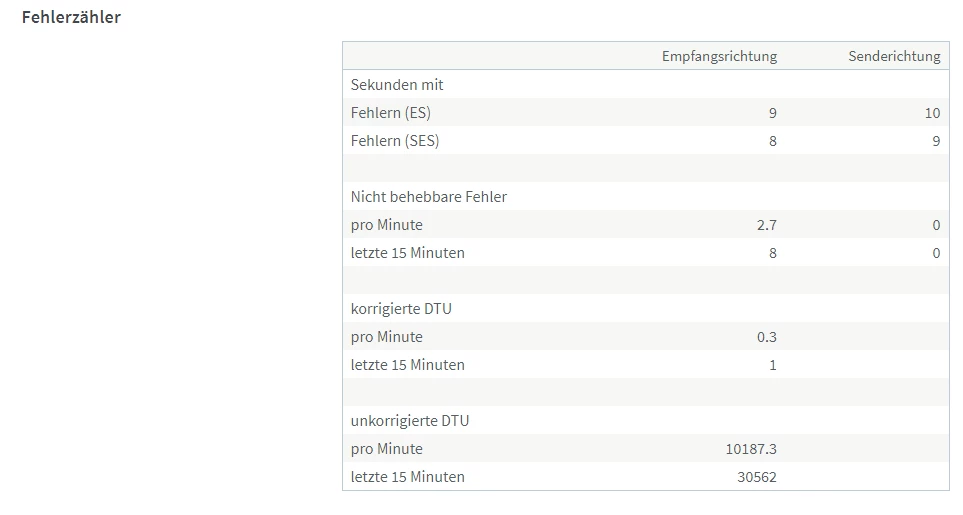The width and height of the screenshot is (963, 515).
Task: Click the Fehlern (SES) row label
Action: 395,141
